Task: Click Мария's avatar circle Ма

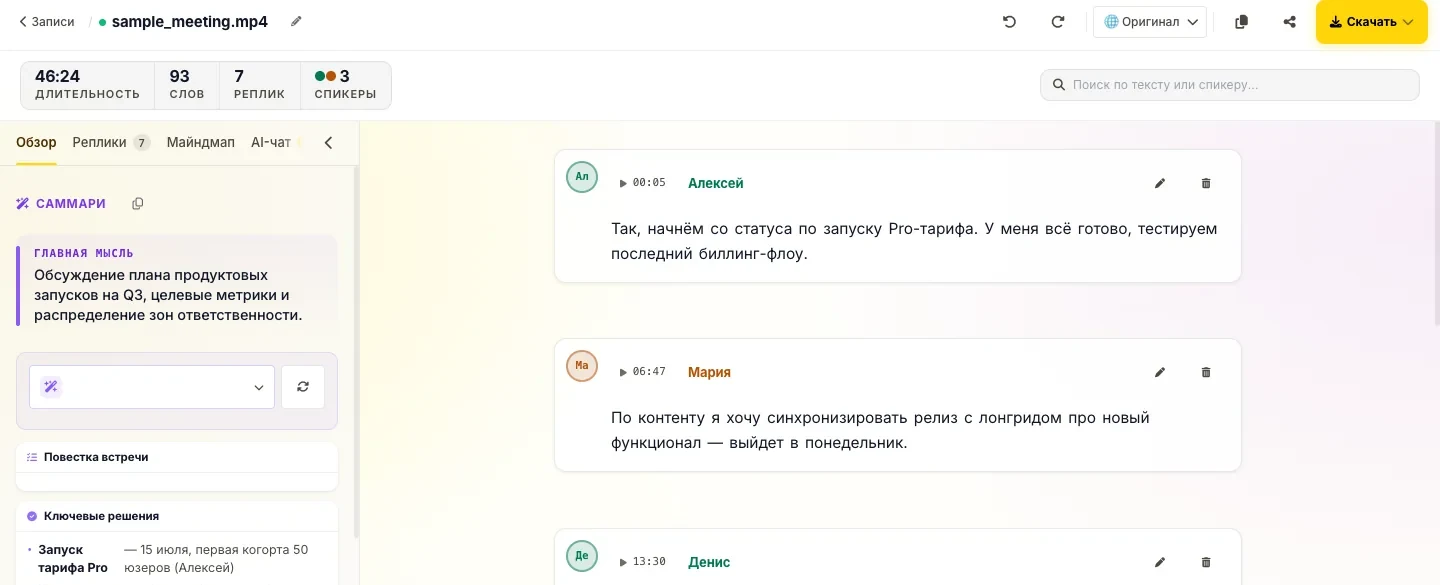Action: (x=582, y=366)
